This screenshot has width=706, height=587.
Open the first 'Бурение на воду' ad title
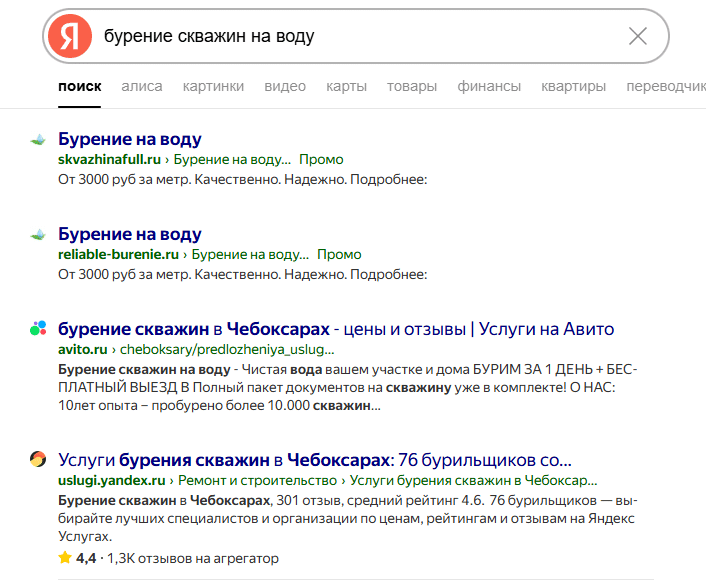[130, 139]
